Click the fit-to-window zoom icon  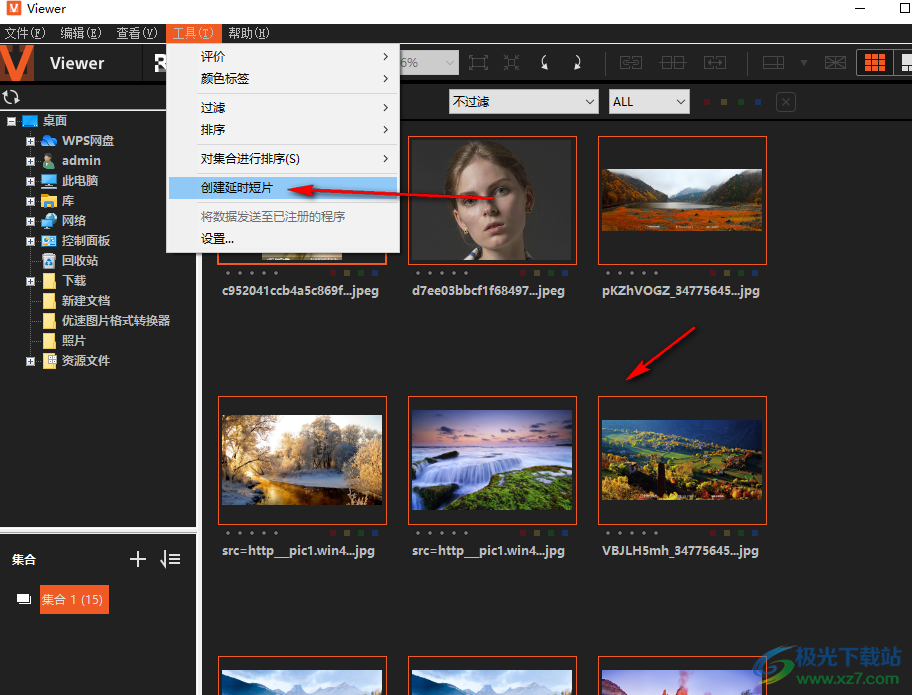pos(478,62)
